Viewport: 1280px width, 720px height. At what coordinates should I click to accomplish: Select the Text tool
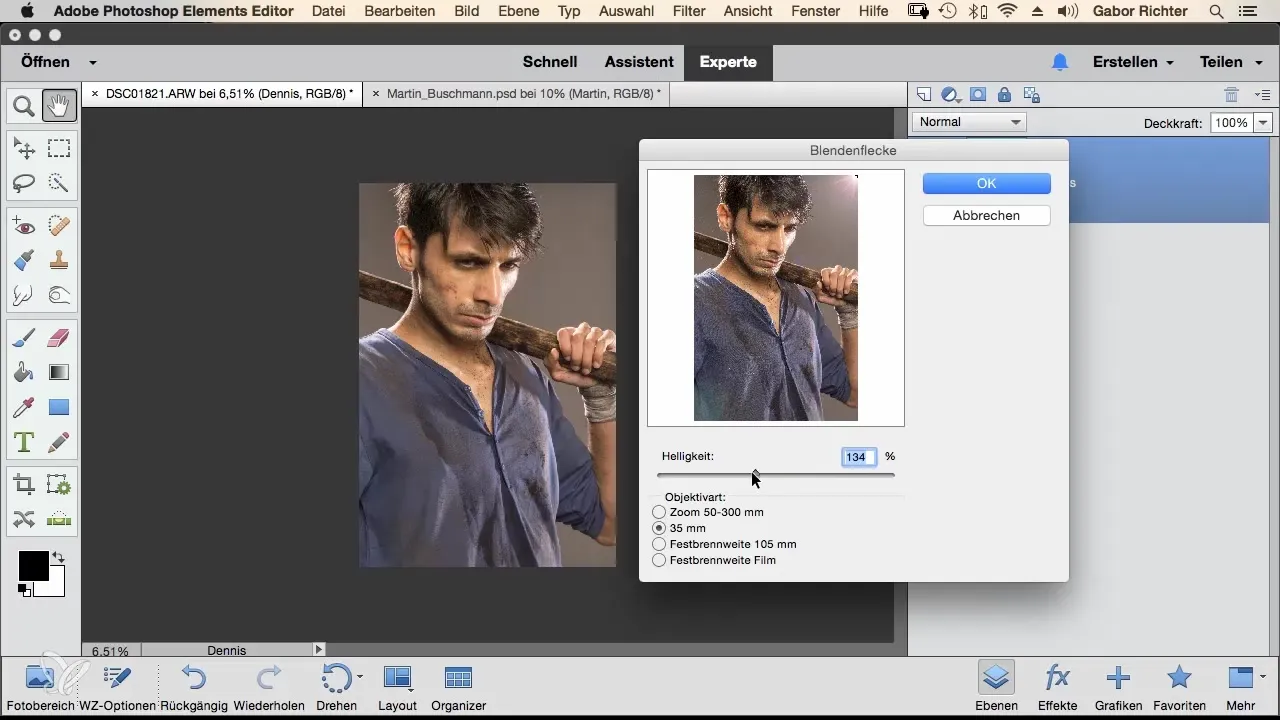(24, 441)
